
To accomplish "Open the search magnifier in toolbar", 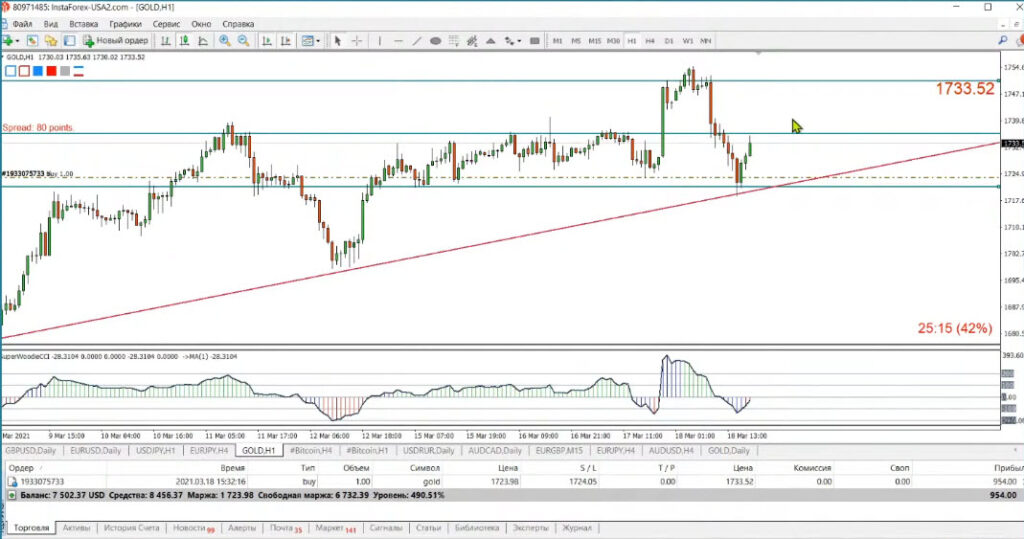I will [1002, 41].
